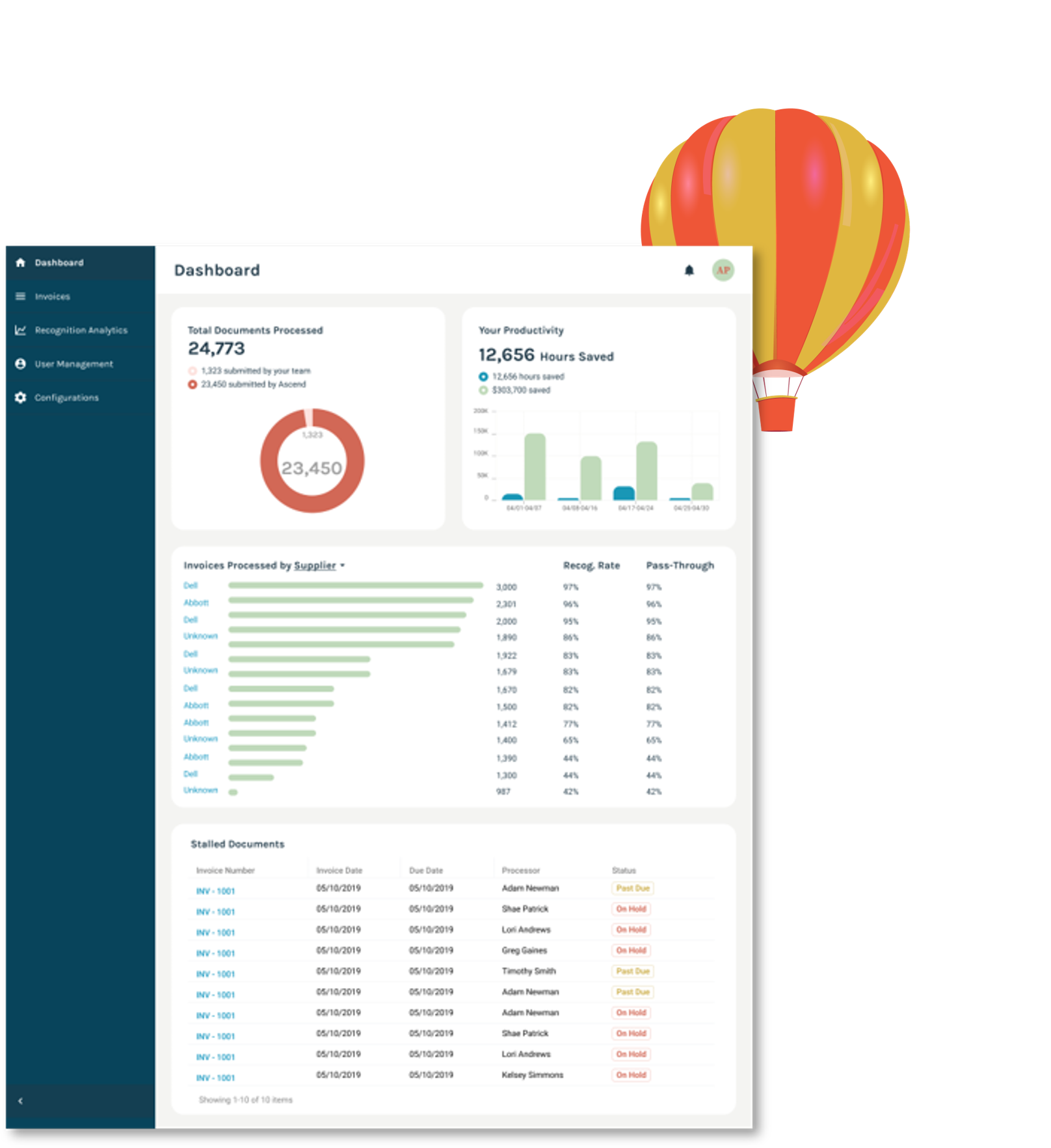Click the donut chart showing 23,450
The width and height of the screenshot is (1051, 1148).
pos(312,461)
